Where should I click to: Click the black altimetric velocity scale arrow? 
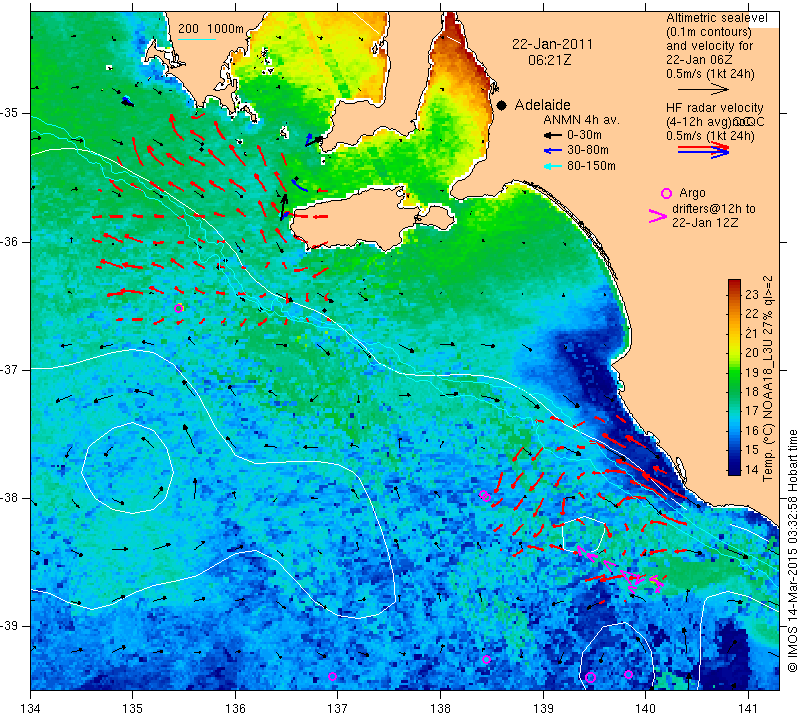[703, 89]
